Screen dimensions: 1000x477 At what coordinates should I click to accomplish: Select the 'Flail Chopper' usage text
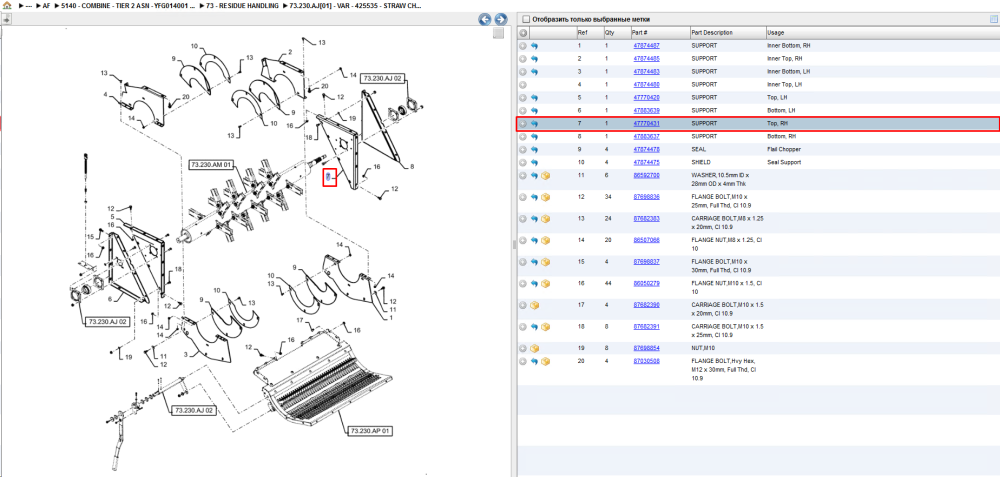[784, 149]
